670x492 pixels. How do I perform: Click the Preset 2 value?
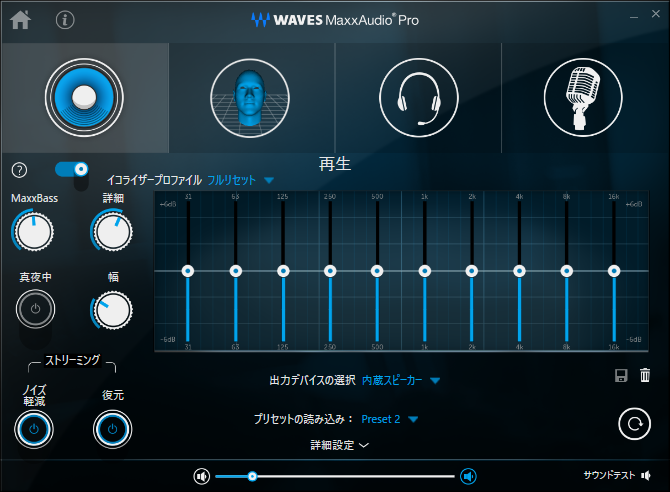pos(381,419)
